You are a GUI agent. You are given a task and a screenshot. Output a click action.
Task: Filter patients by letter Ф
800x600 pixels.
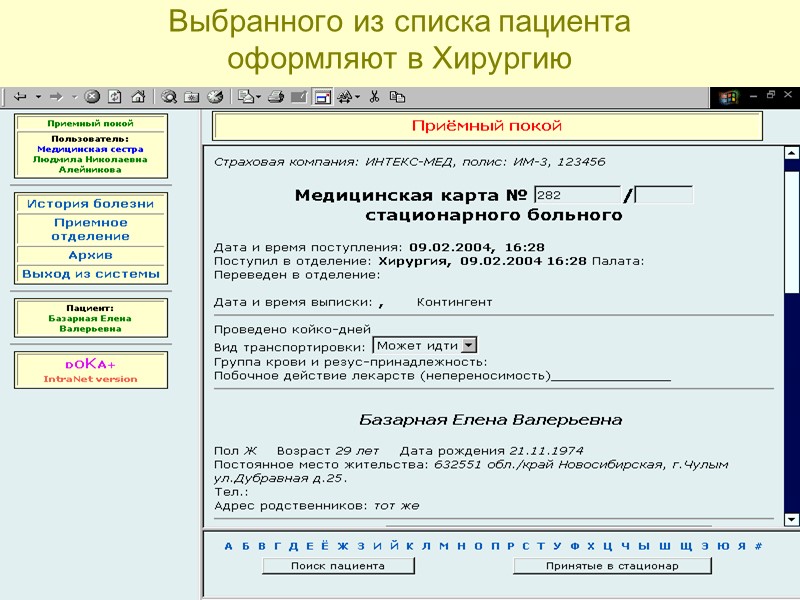point(574,546)
